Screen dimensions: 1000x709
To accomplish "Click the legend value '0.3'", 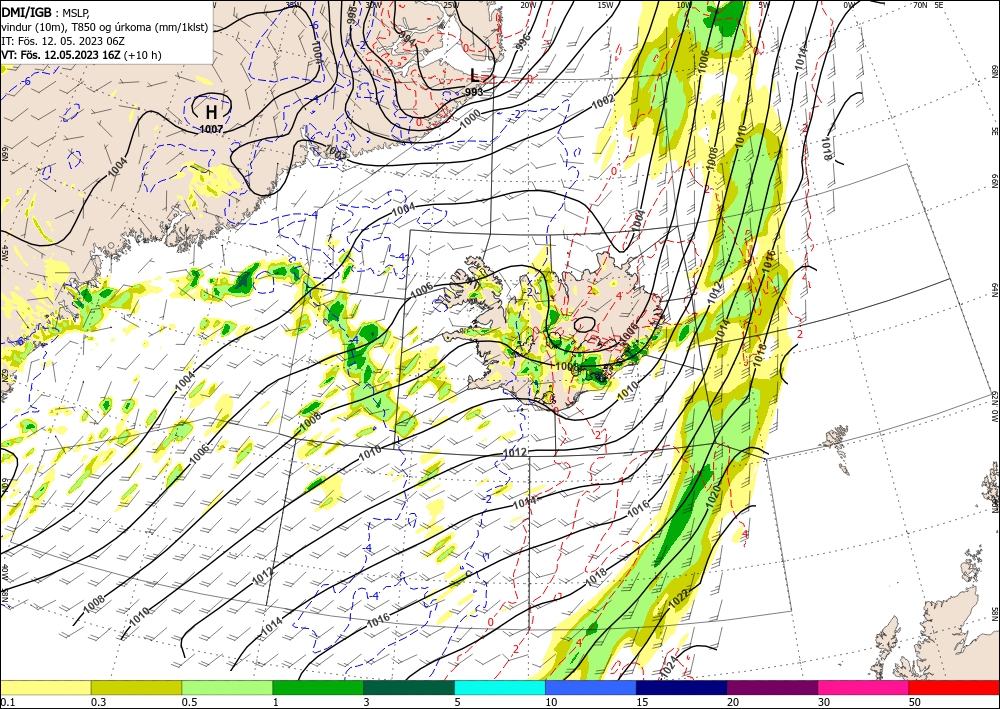I will (98, 702).
